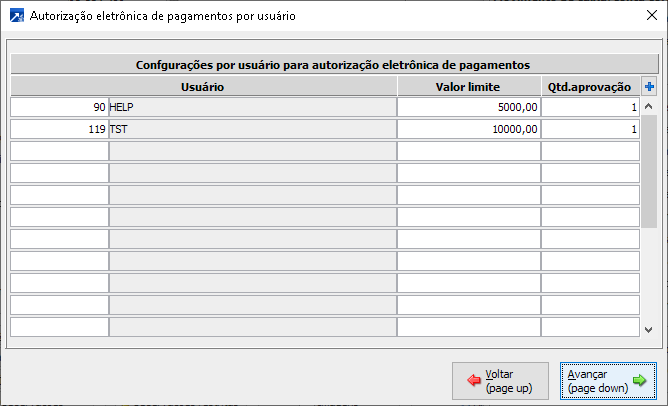Screen dimensions: 668x406
Task: Click the Valor limite column header
Action: 468,87
